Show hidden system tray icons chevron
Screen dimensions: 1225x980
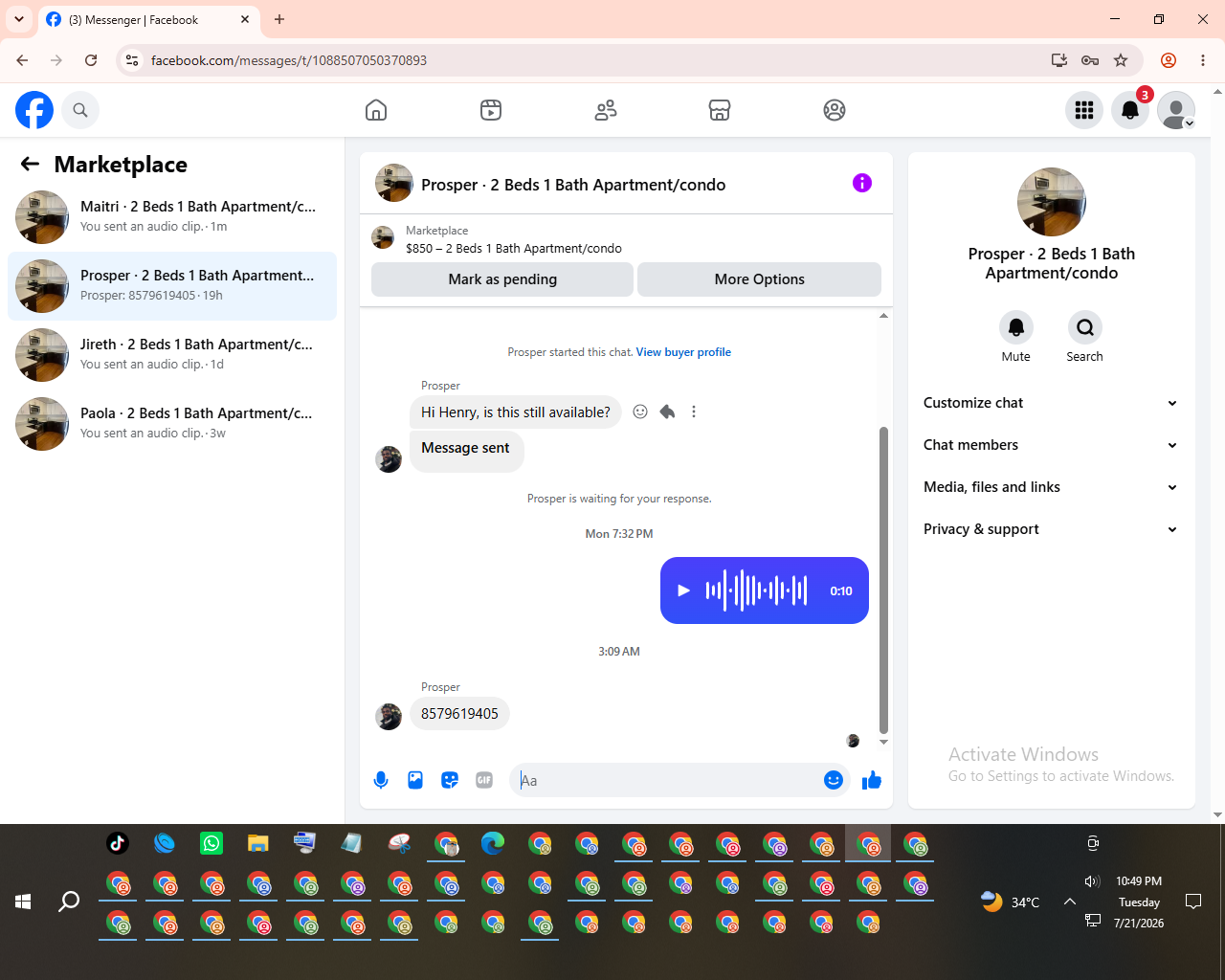[x=1070, y=902]
